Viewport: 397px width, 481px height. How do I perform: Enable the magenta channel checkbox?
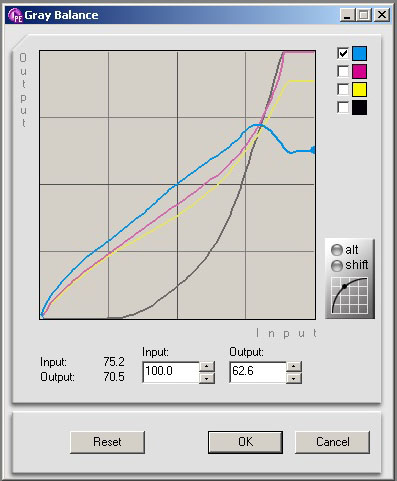coord(343,71)
